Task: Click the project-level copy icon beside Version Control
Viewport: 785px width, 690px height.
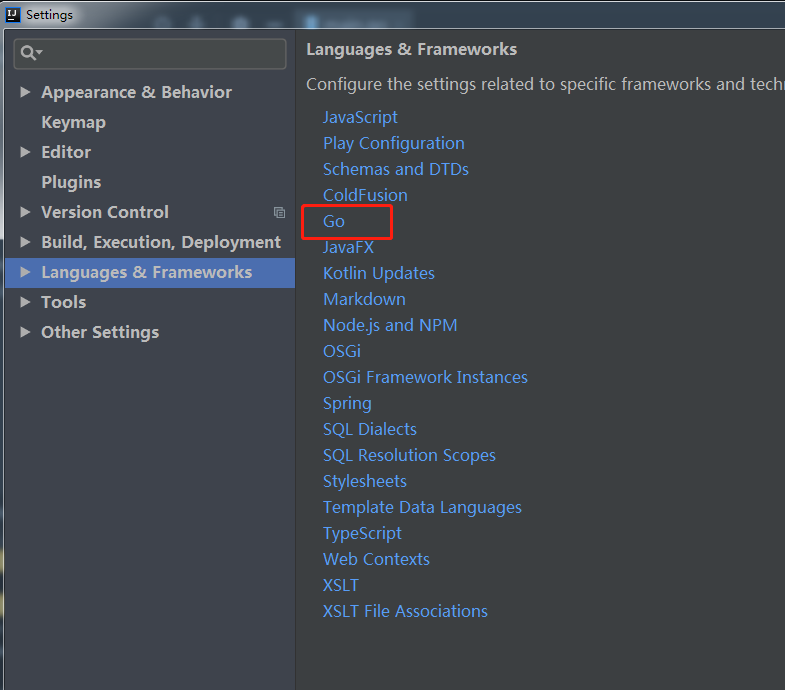Action: (x=279, y=213)
